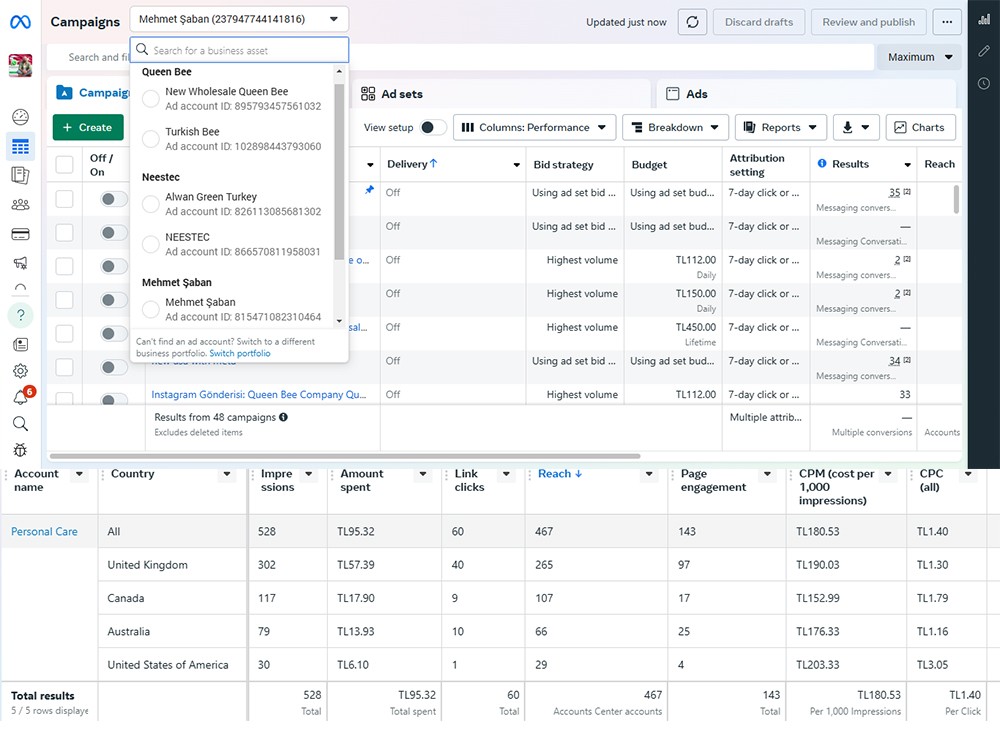This screenshot has width=1000, height=750.
Task: Open the Audiences people icon
Action: [x=20, y=205]
